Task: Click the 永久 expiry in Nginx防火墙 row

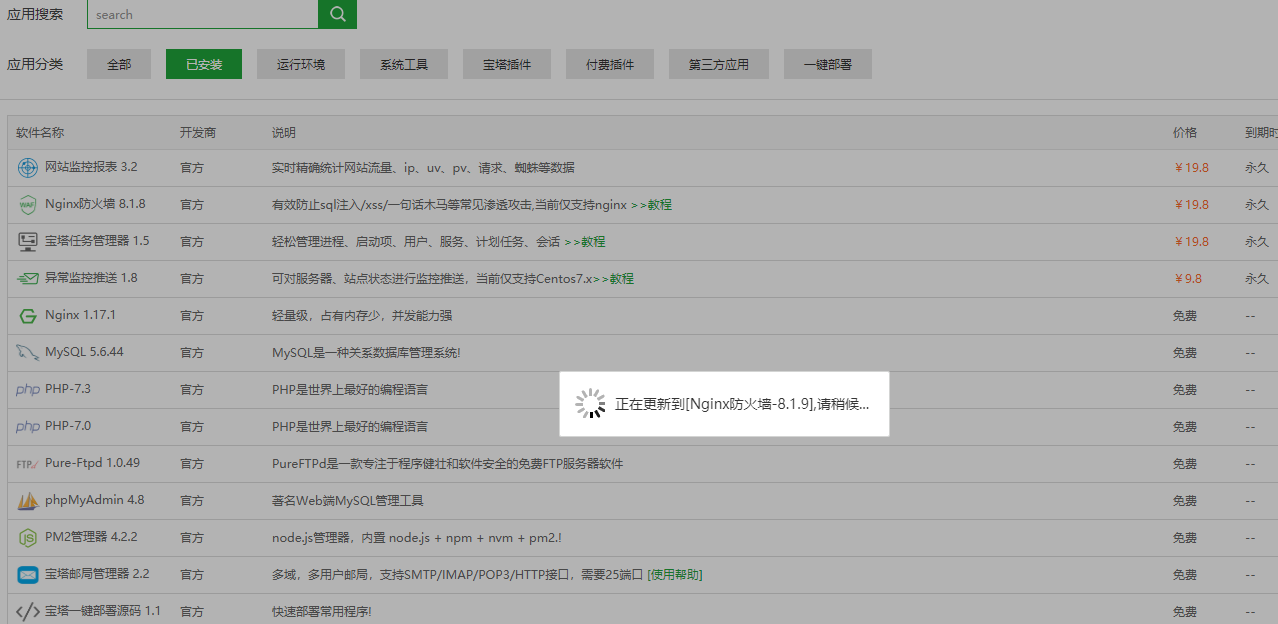Action: (x=1257, y=205)
